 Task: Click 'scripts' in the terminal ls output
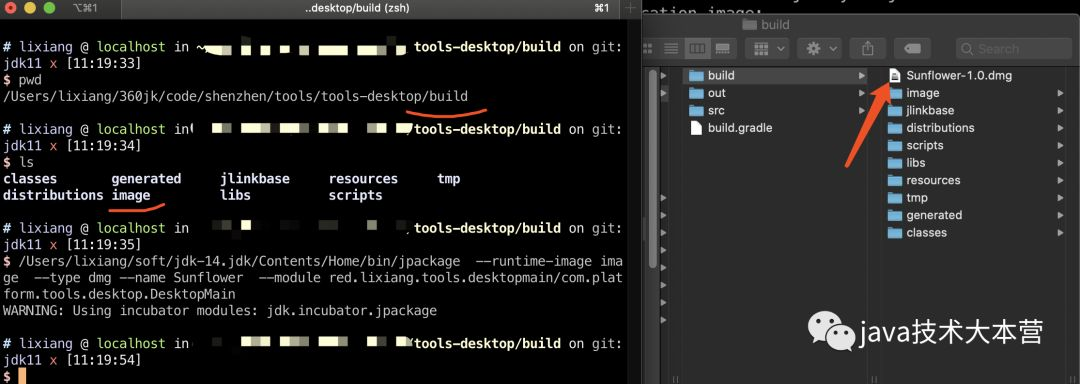355,195
